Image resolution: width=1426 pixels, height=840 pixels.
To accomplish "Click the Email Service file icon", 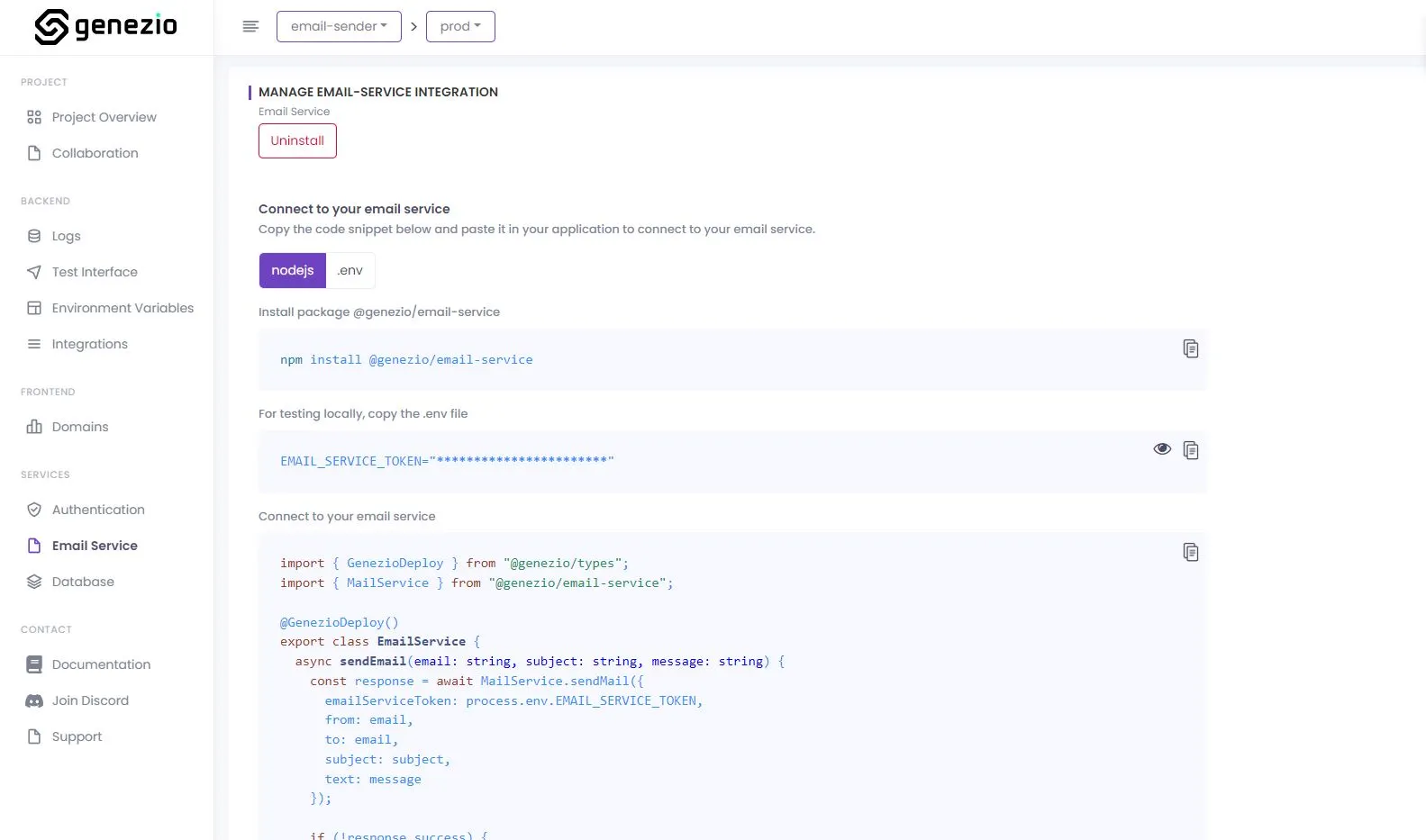I will pyautogui.click(x=34, y=546).
